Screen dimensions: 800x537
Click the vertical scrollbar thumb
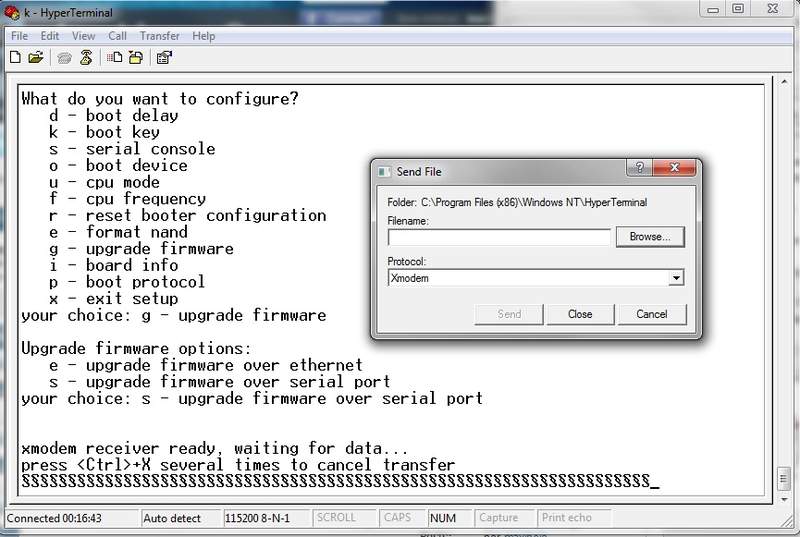pos(784,478)
